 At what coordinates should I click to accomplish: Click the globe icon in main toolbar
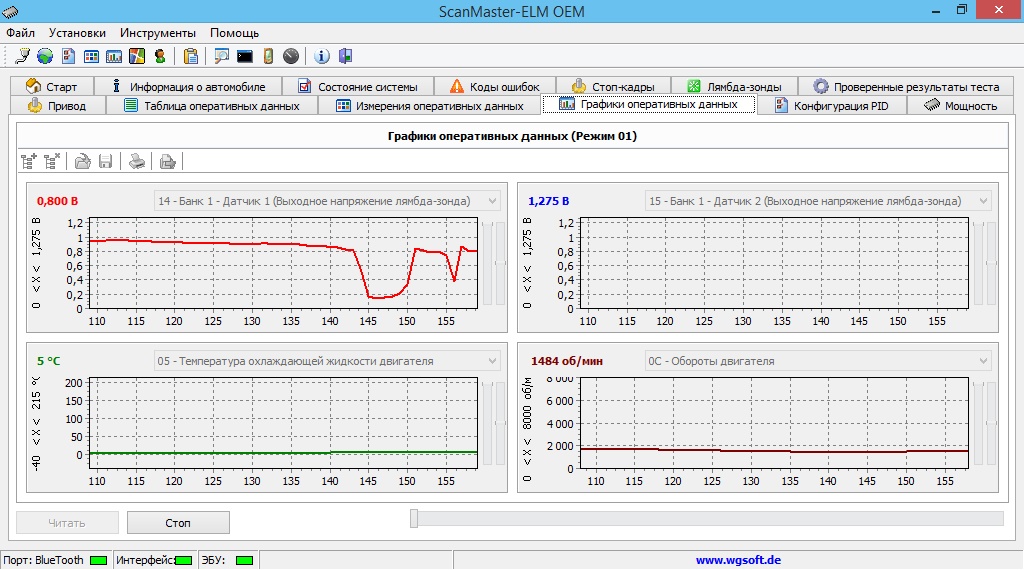(45, 56)
